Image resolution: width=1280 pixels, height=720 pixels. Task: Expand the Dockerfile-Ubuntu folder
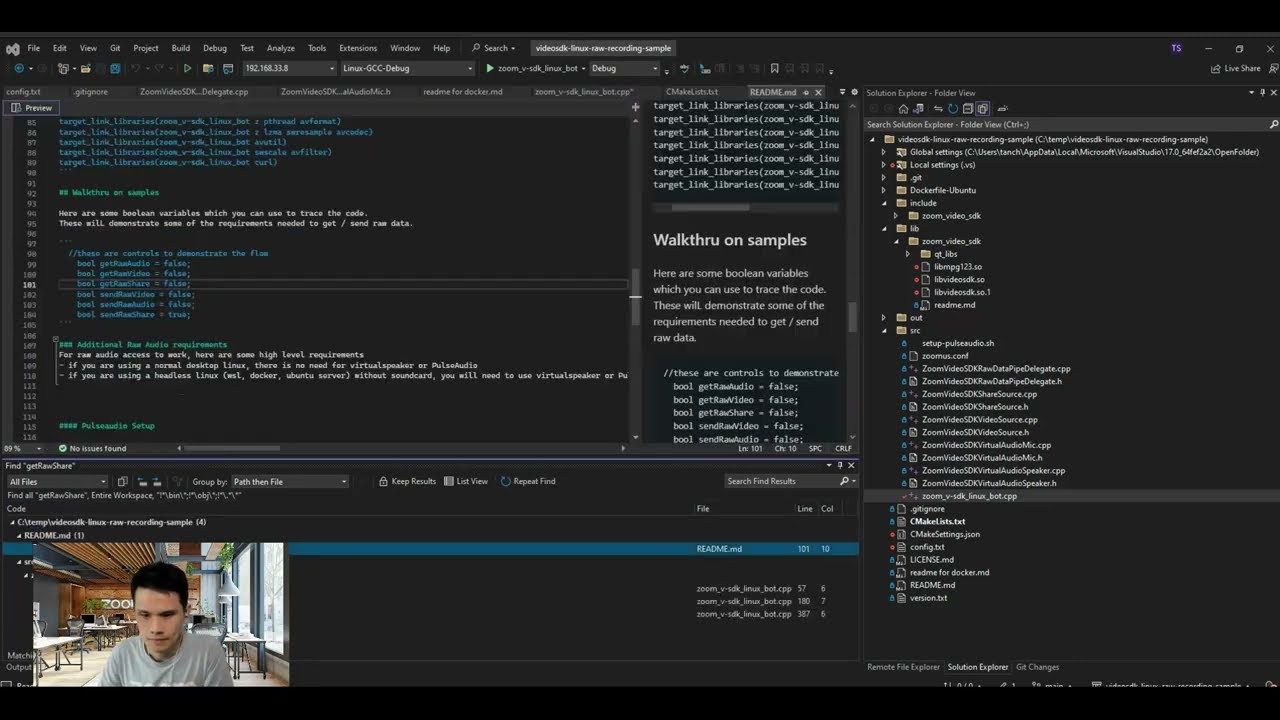(883, 190)
